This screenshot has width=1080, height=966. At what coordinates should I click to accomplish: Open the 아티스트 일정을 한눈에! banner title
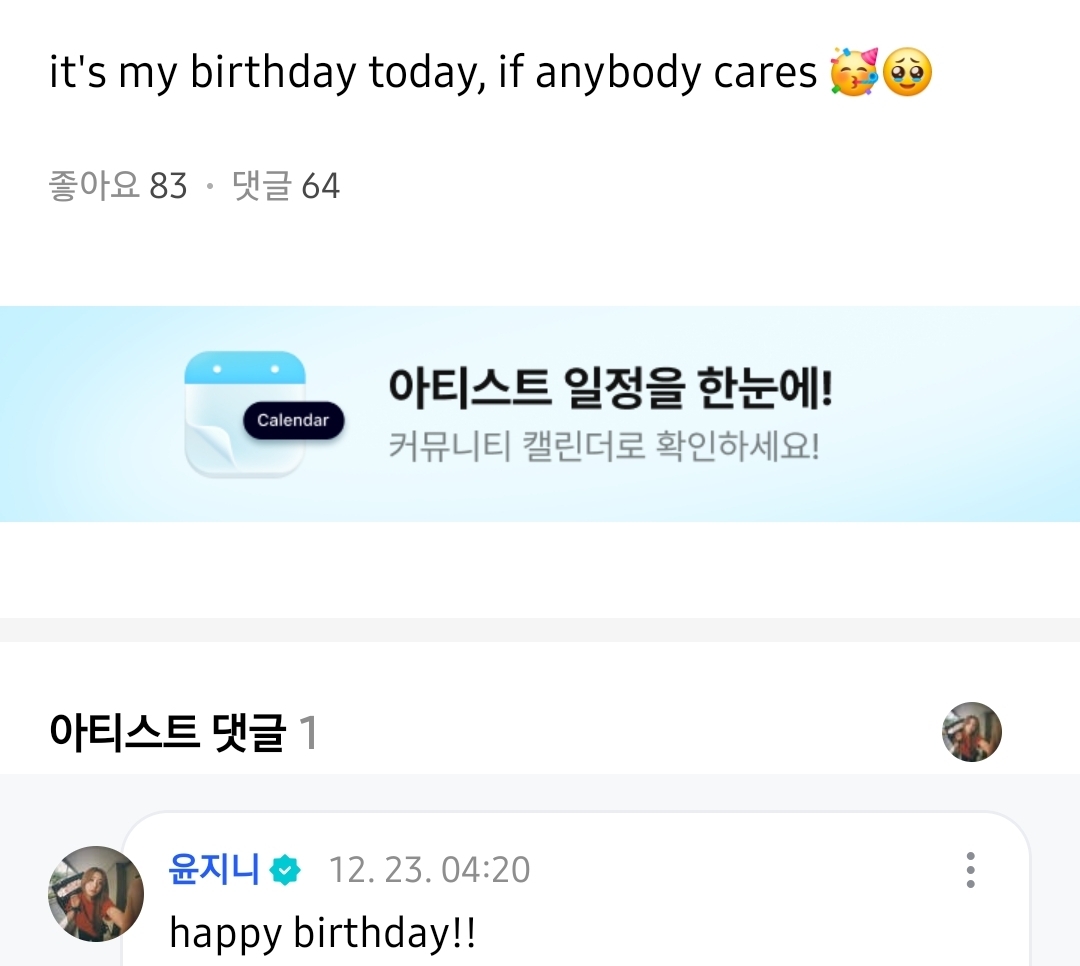[x=610, y=388]
